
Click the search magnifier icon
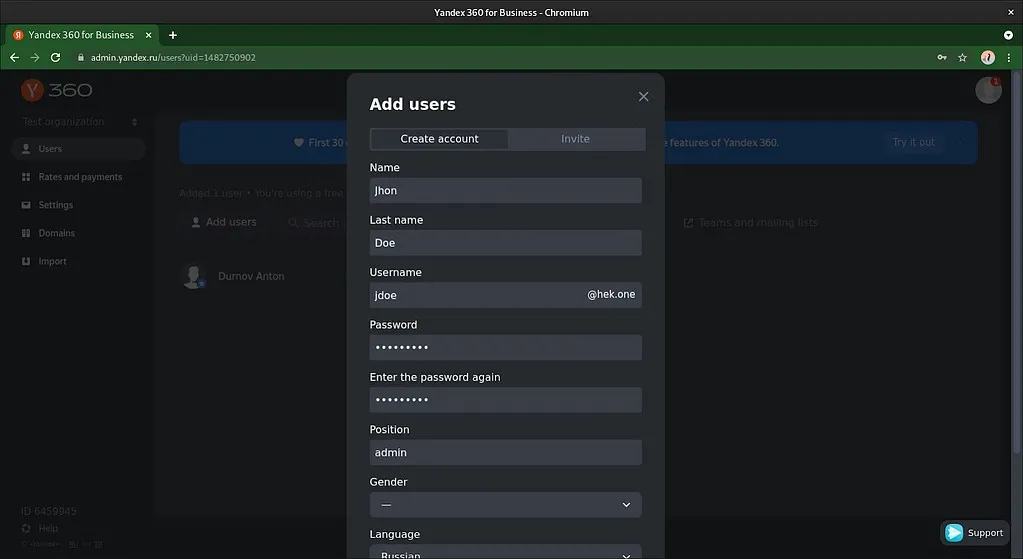[294, 223]
